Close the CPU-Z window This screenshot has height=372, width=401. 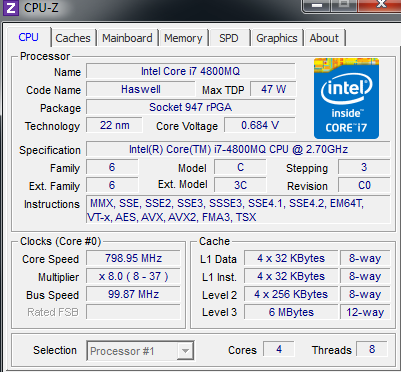pyautogui.click(x=380, y=5)
